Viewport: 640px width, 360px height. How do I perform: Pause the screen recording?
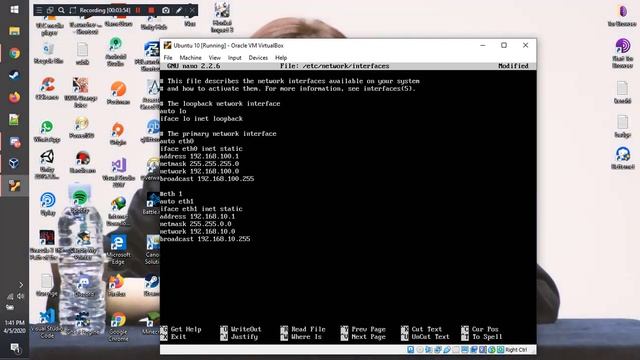tap(138, 10)
